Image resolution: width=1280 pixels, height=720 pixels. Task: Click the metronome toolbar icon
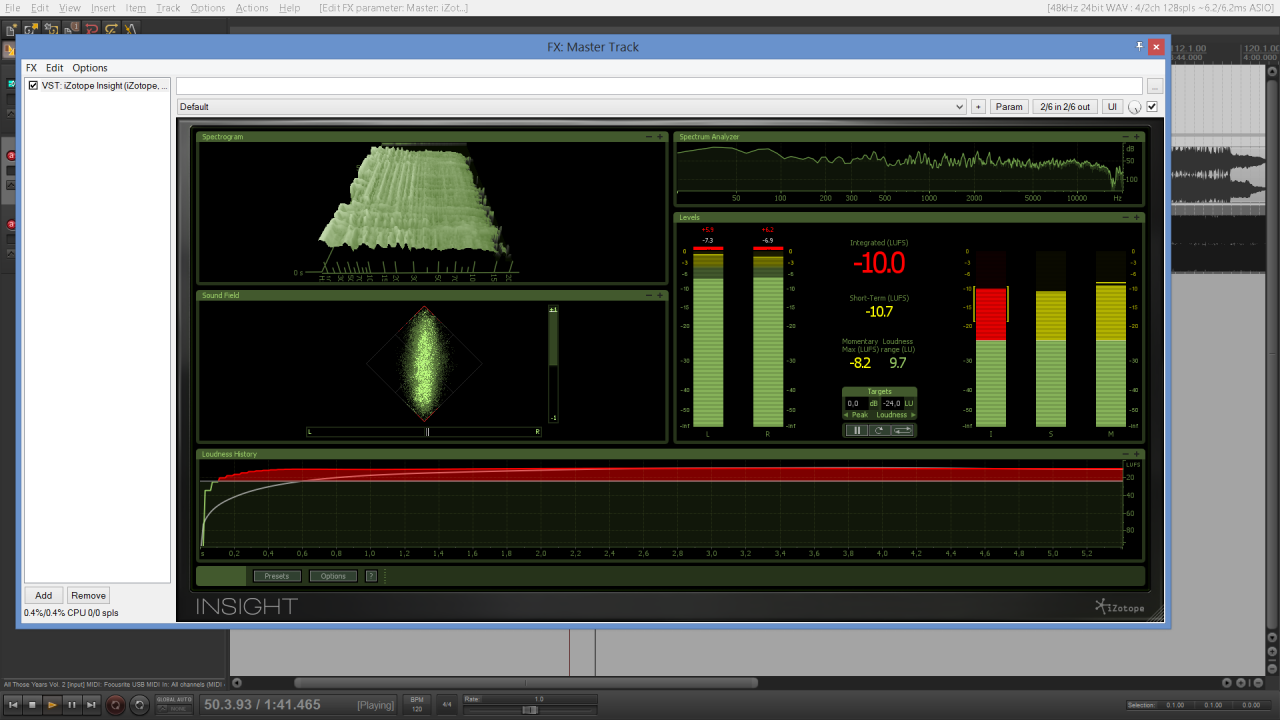click(x=131, y=28)
